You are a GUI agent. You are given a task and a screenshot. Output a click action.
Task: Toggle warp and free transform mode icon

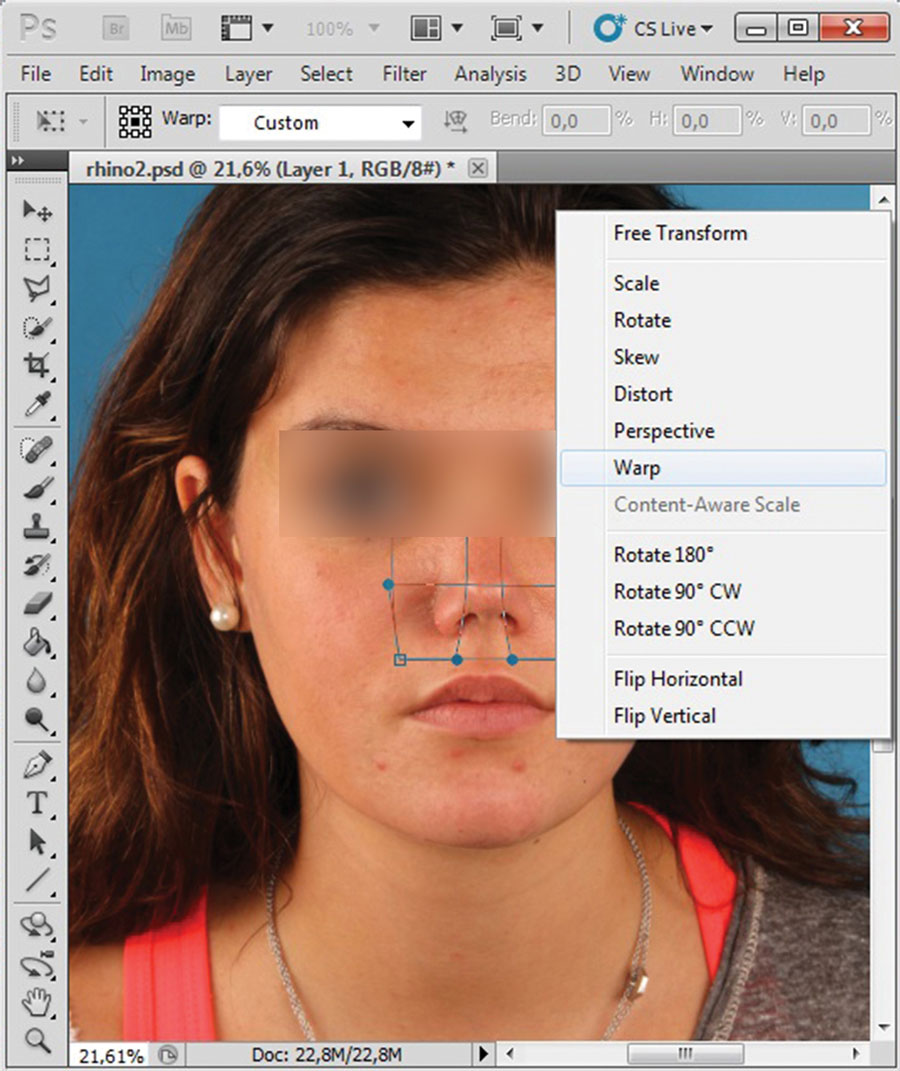coord(135,122)
